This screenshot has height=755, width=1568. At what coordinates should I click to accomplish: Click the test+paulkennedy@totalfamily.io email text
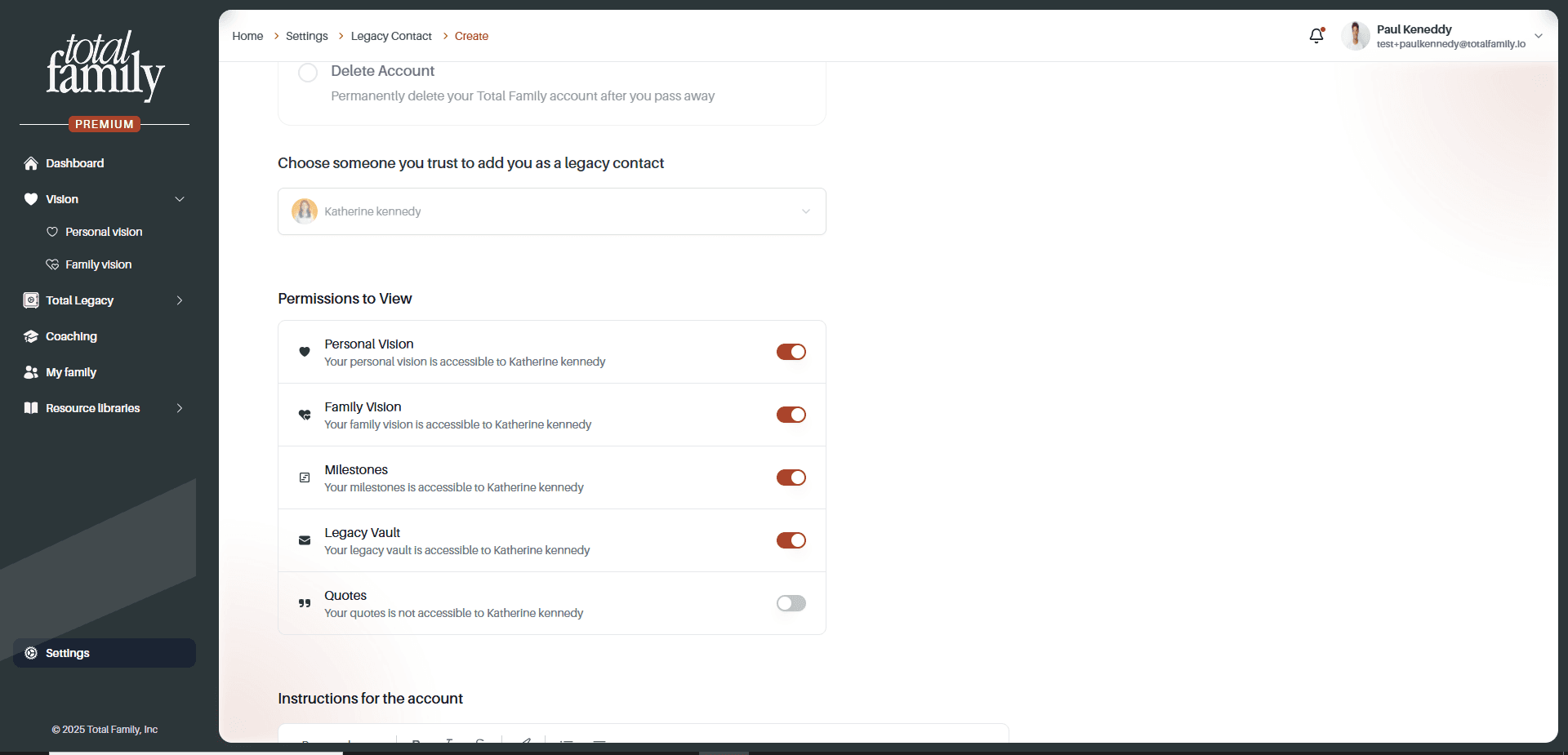coord(1451,44)
